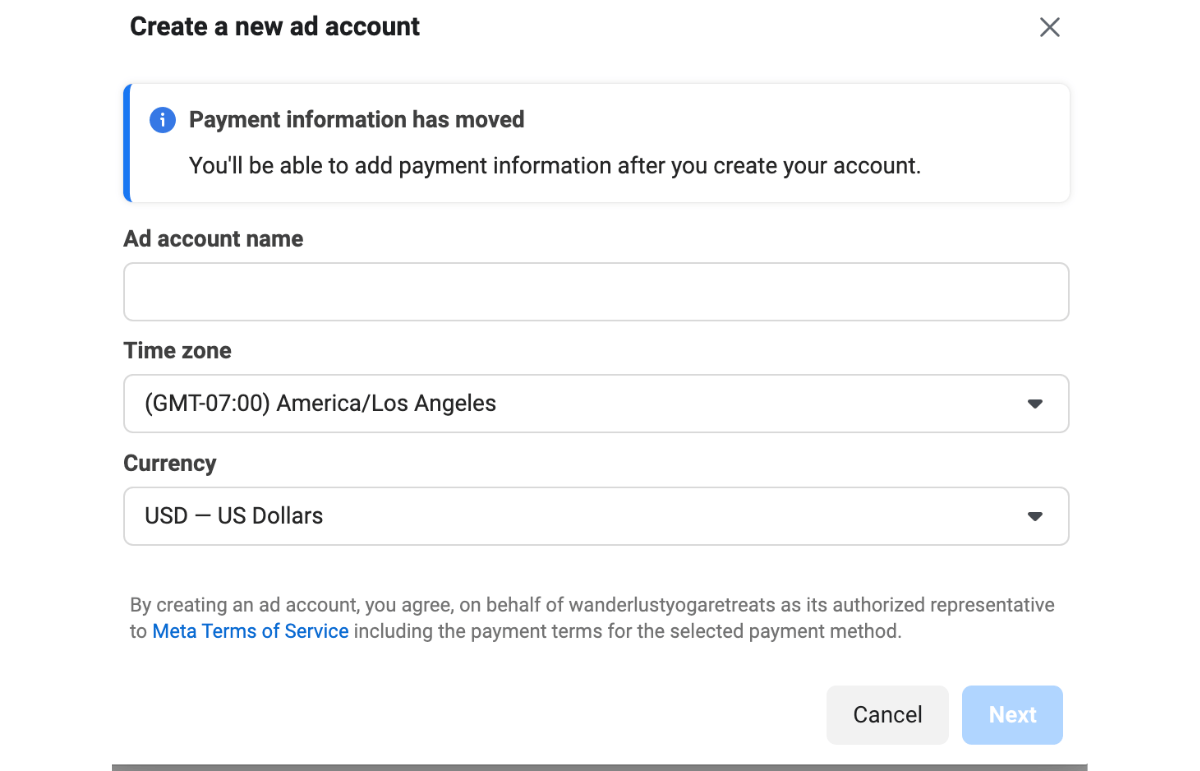The width and height of the screenshot is (1200, 771).
Task: Click the wanderlustyogaretreats agreement disclaimer text
Action: [x=592, y=605]
